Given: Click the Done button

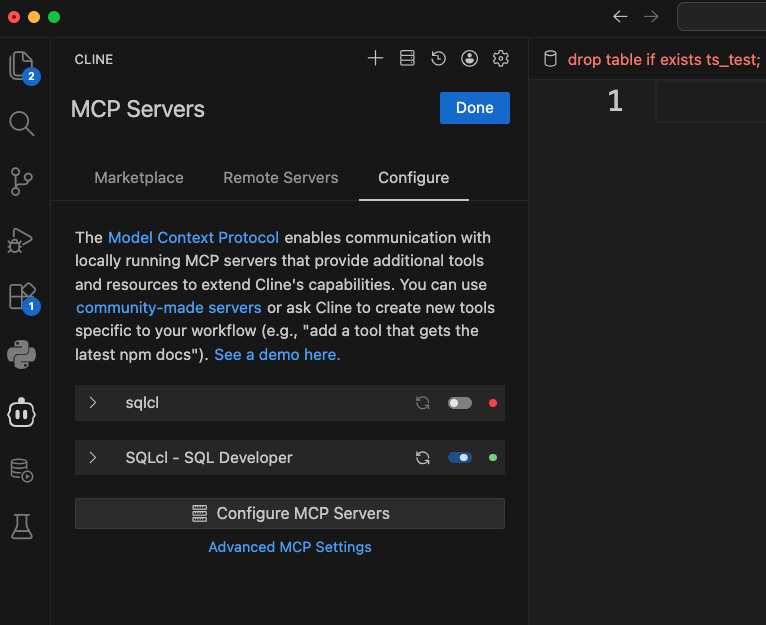Looking at the screenshot, I should [x=474, y=108].
